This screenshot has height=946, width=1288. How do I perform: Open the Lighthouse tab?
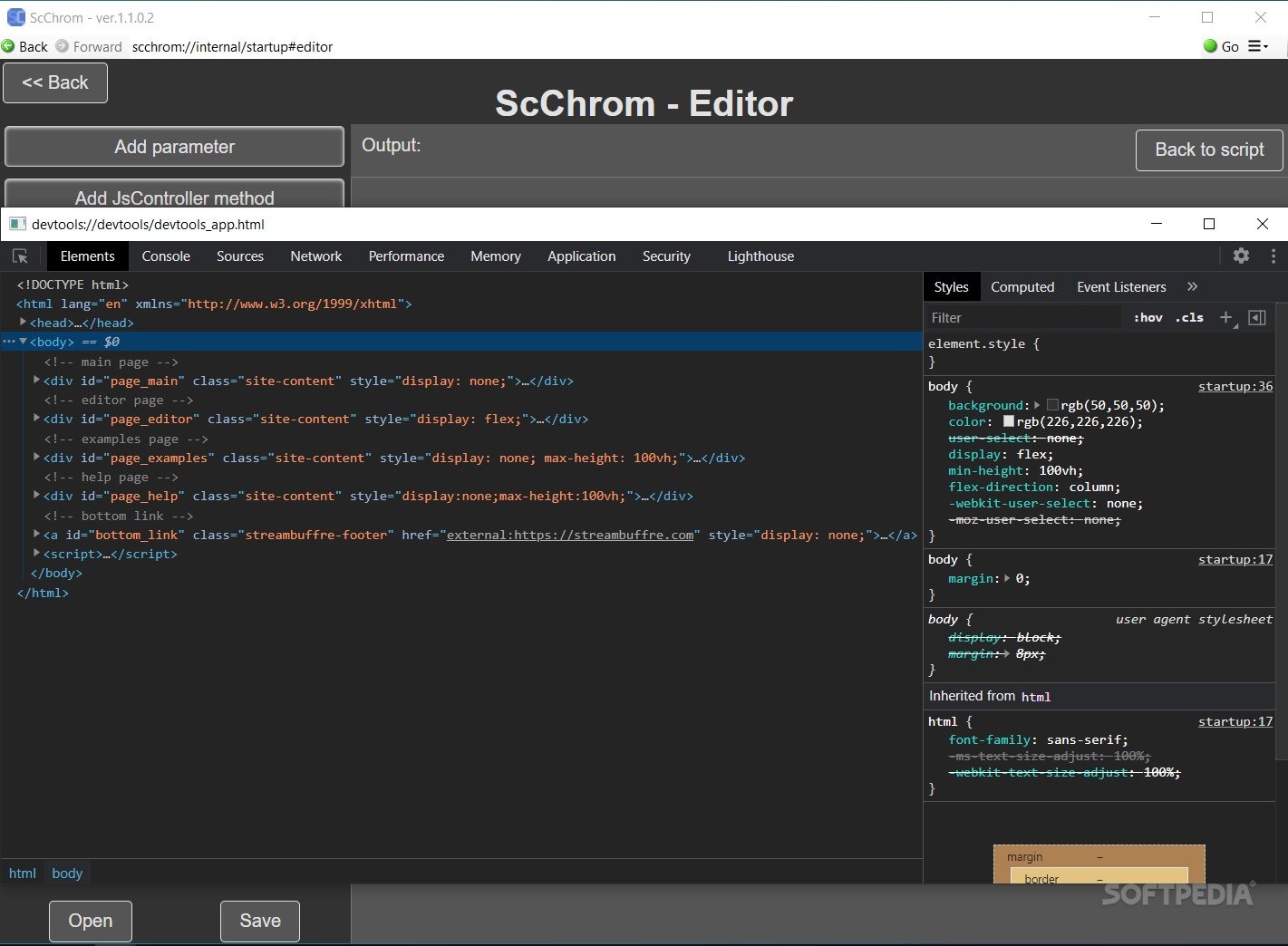[x=760, y=256]
